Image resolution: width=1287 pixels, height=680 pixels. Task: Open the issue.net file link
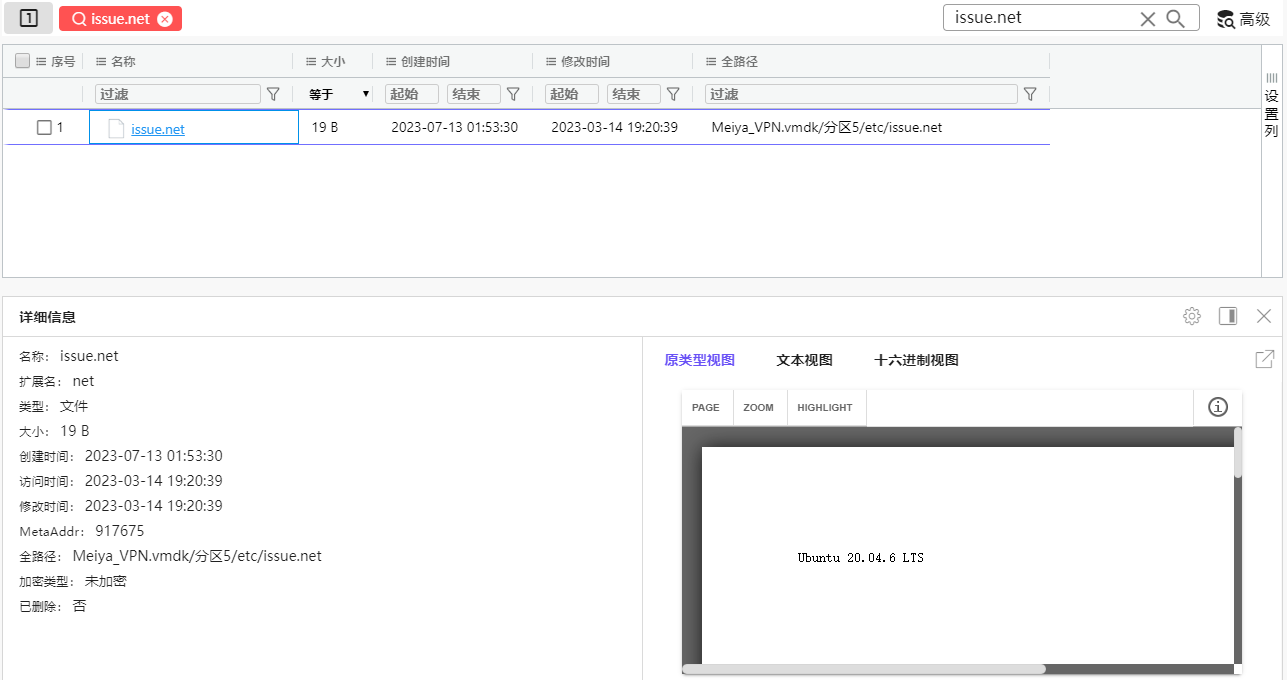click(x=158, y=129)
